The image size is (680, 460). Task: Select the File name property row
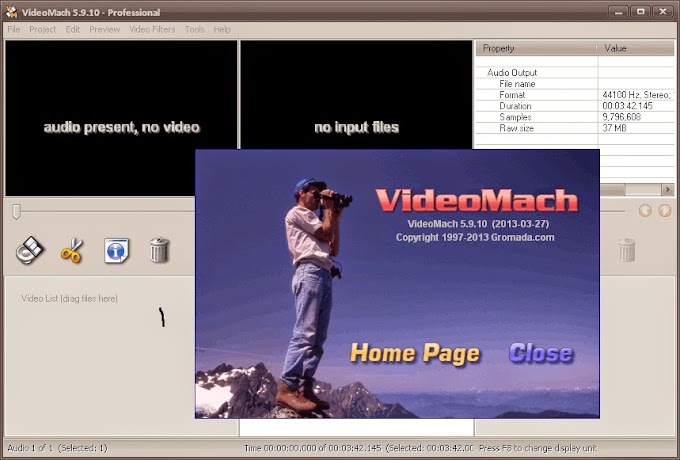click(x=575, y=84)
